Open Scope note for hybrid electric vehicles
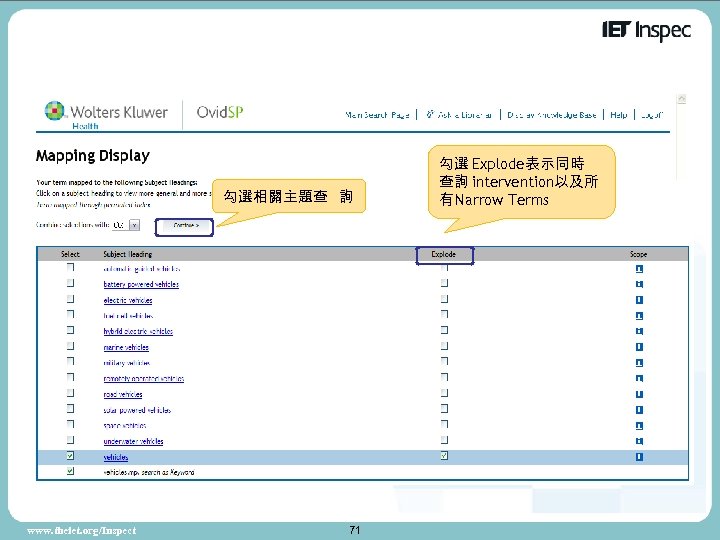This screenshot has width=720, height=540. pos(639,331)
